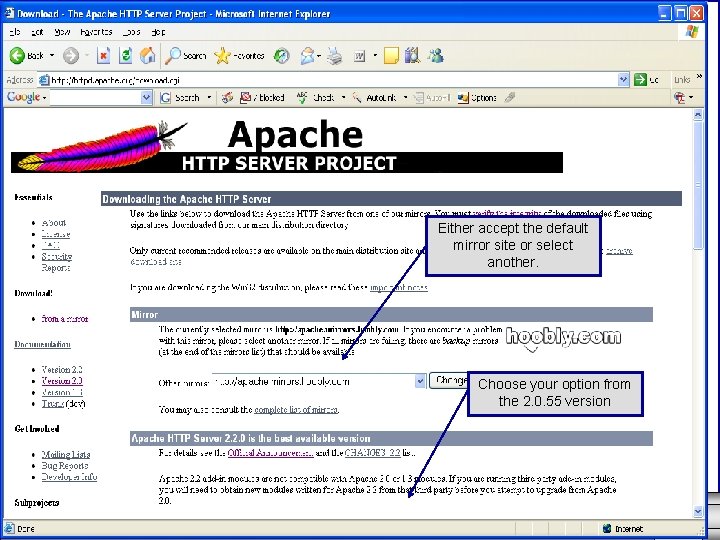Open the Edit with Word dropdown arrow
The image size is (720, 540).
point(375,56)
